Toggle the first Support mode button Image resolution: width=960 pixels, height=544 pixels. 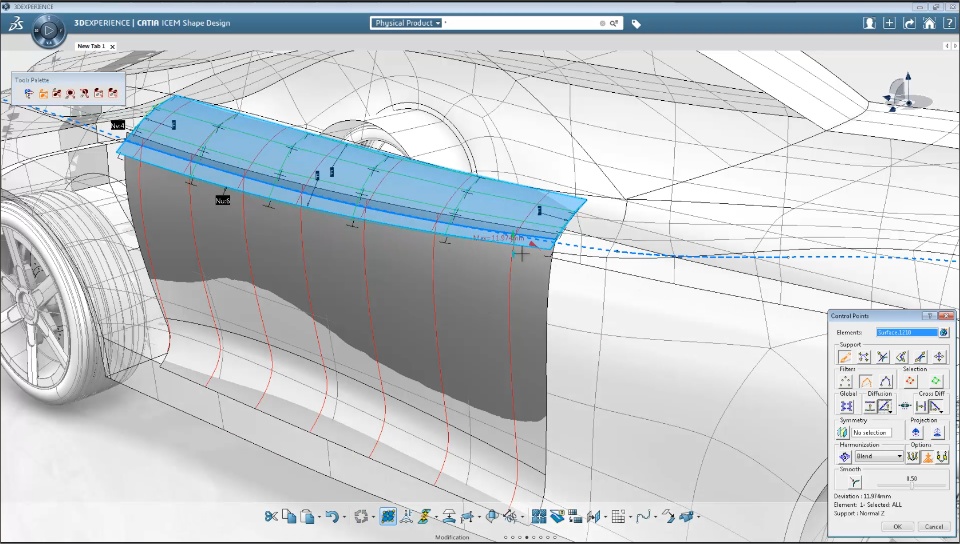point(845,356)
